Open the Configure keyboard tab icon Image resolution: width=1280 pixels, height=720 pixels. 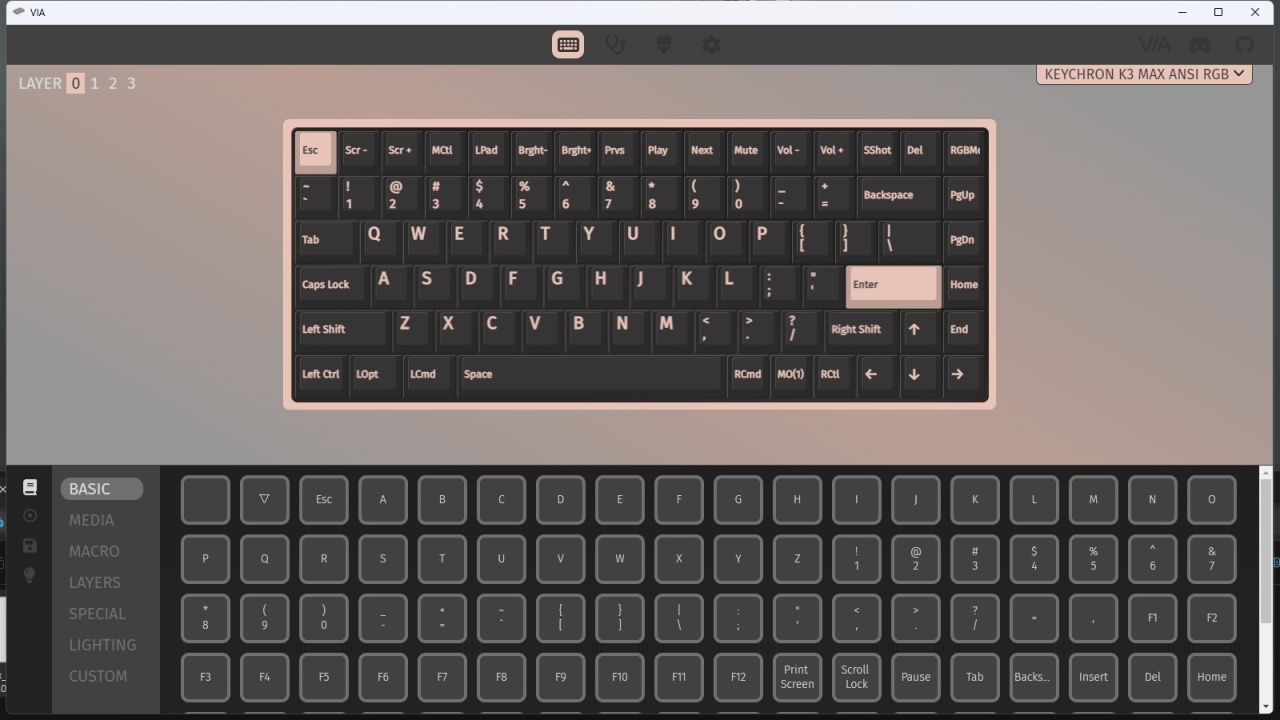[568, 45]
